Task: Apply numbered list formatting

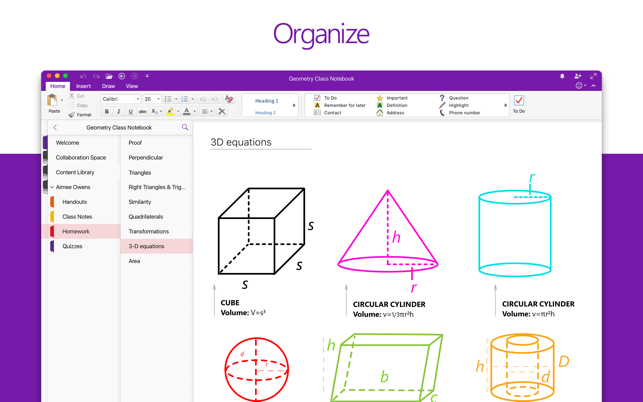Action: (185, 99)
